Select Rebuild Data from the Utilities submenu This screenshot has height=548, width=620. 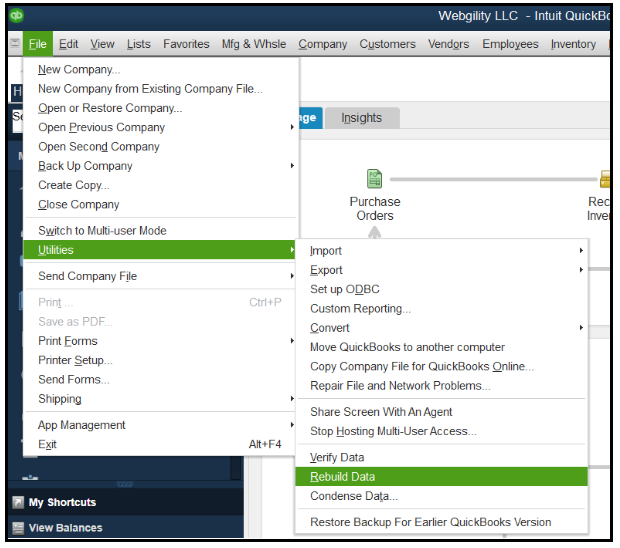[343, 477]
